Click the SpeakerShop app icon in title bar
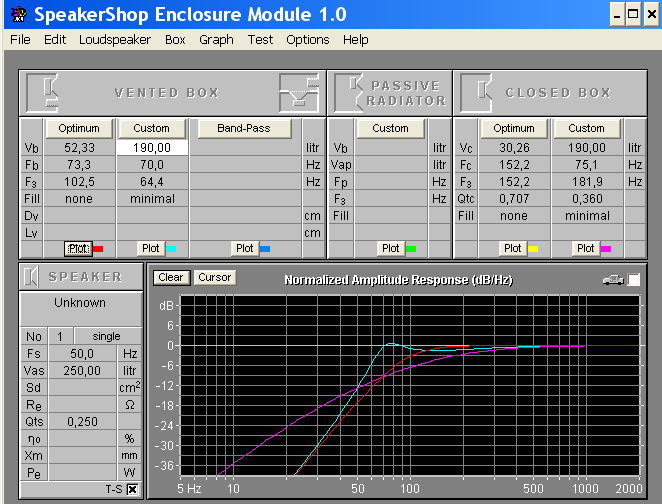 click(19, 14)
